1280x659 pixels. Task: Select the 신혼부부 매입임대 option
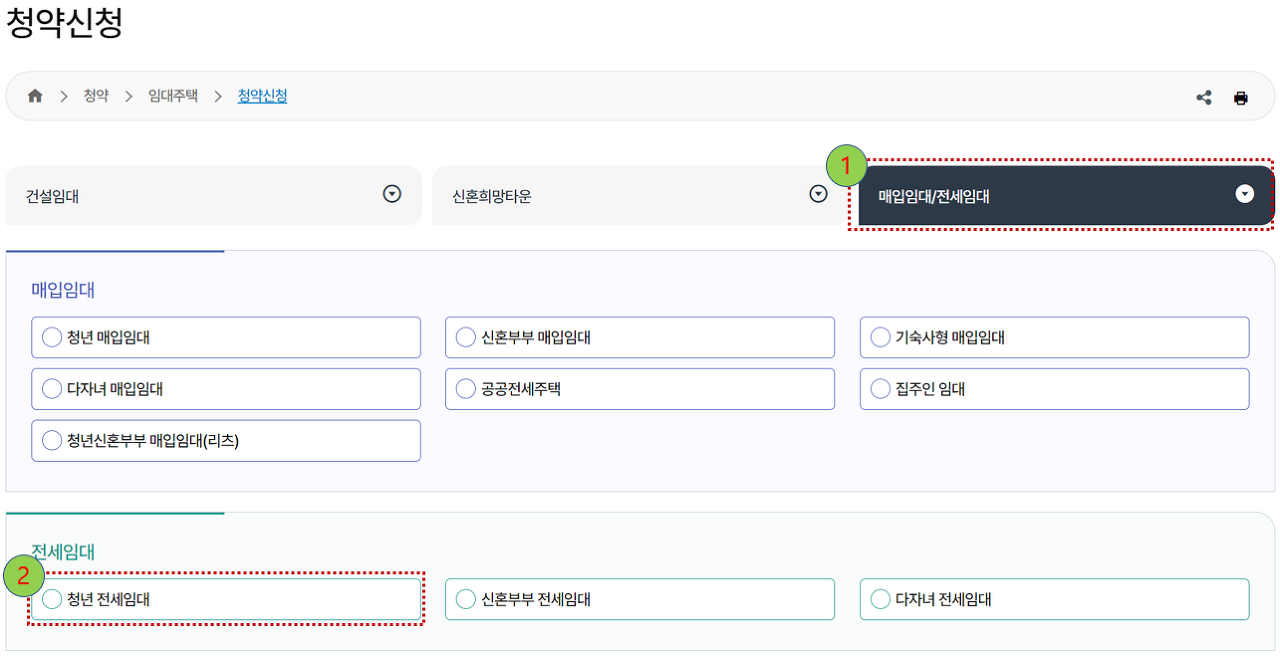coord(466,337)
